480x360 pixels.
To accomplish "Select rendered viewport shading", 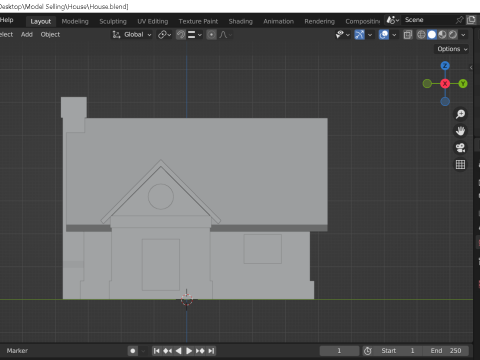I will (453, 35).
